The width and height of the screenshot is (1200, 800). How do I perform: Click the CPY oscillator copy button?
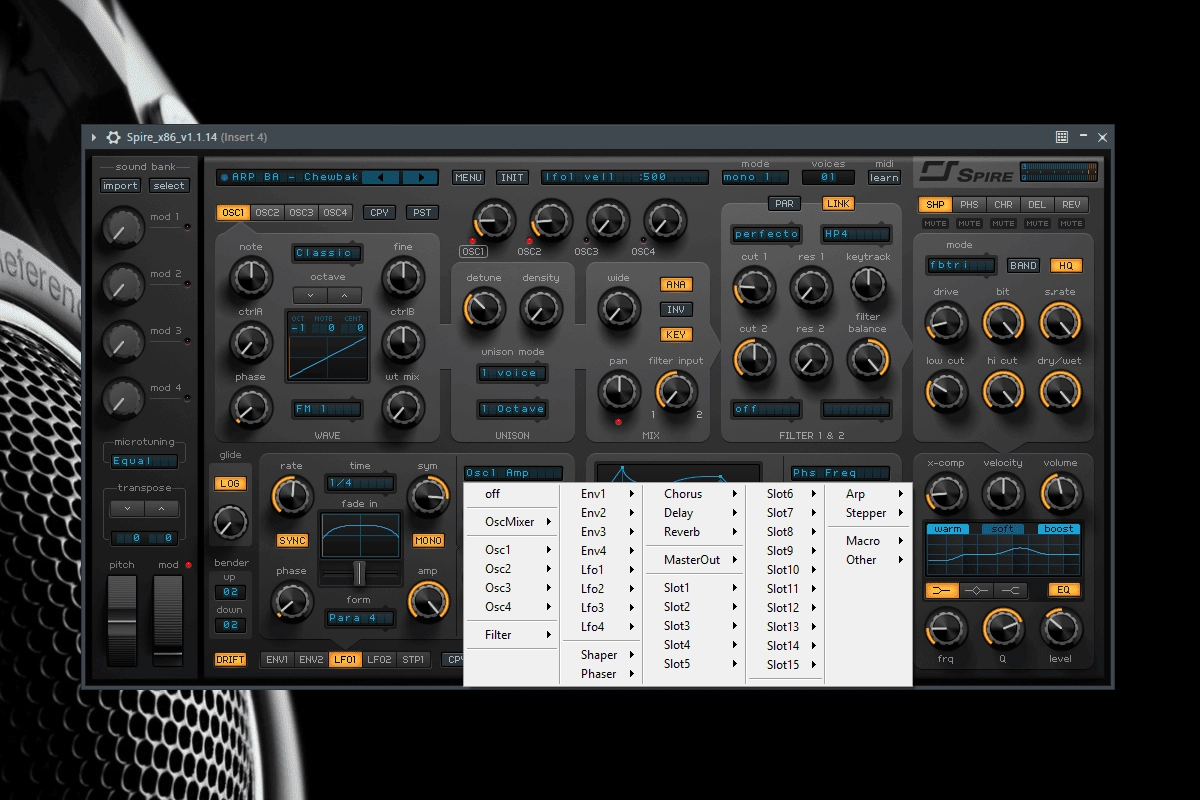pos(380,212)
